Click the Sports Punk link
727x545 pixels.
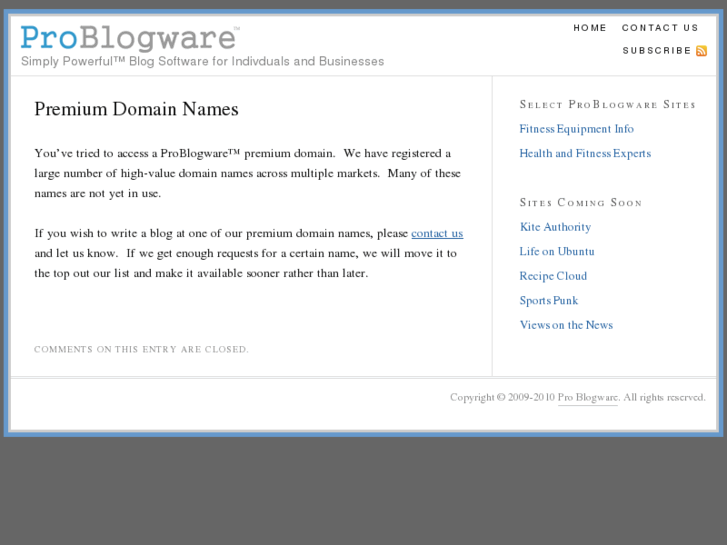(549, 301)
